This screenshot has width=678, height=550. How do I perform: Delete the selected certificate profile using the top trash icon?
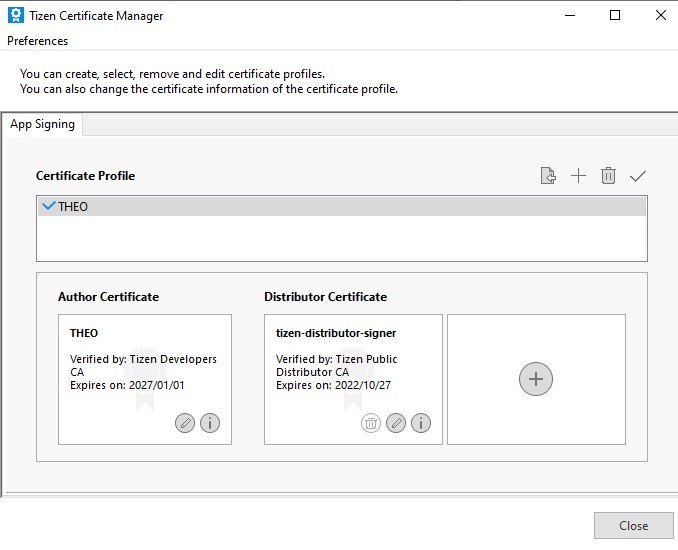(x=608, y=176)
